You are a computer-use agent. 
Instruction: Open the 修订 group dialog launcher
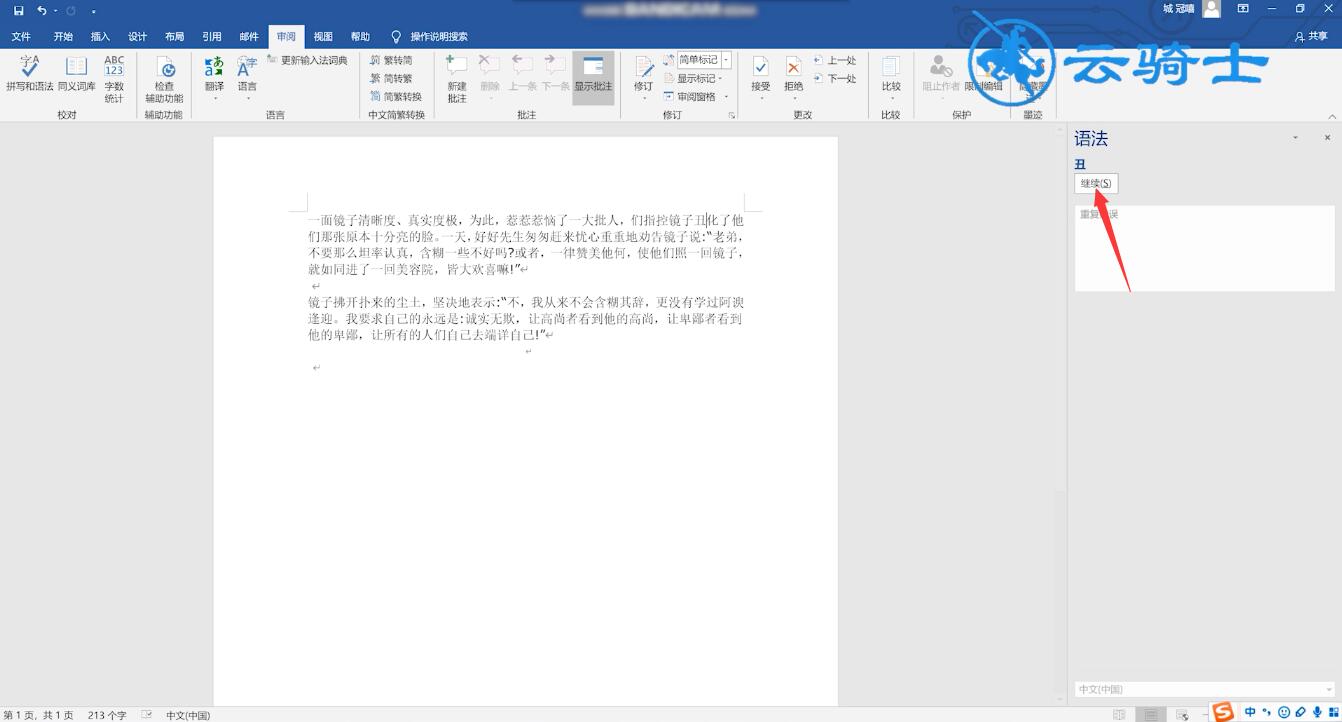coord(732,116)
